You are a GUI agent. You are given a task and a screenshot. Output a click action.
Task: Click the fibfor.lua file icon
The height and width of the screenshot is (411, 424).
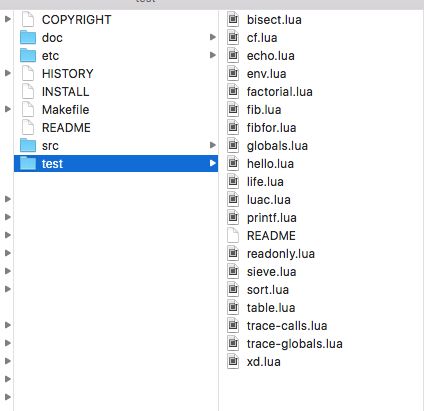click(233, 127)
